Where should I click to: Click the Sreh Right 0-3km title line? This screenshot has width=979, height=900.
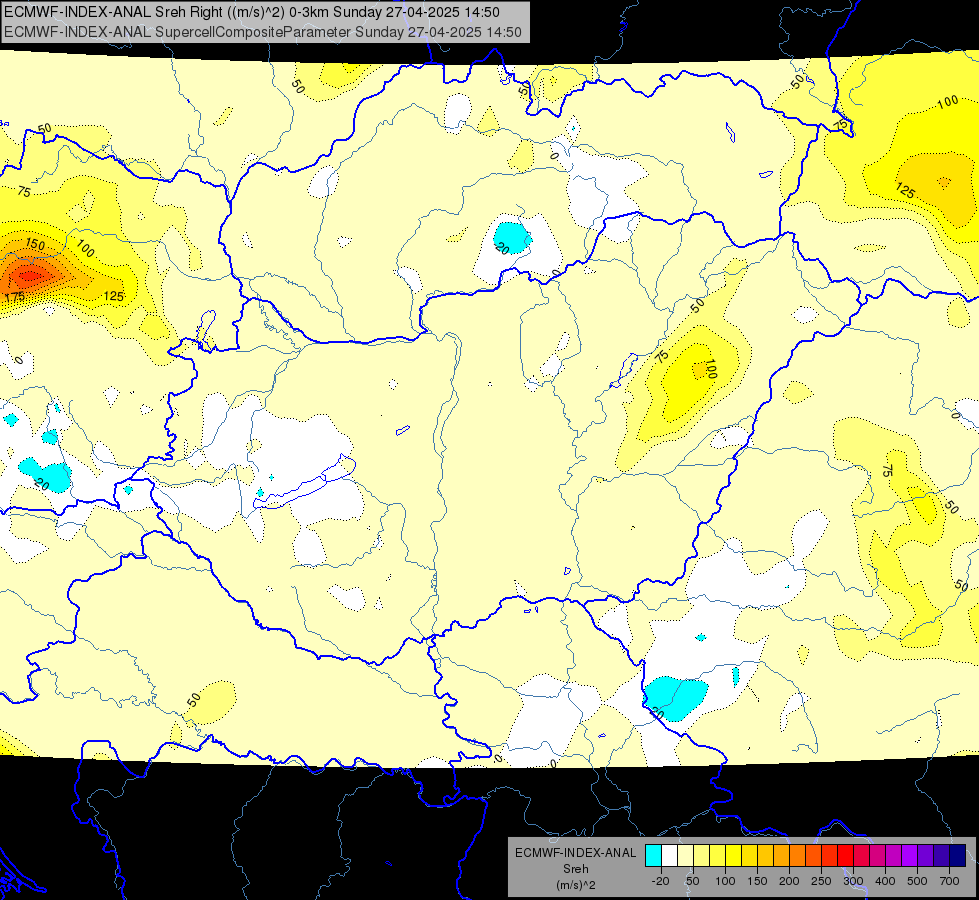coord(252,12)
